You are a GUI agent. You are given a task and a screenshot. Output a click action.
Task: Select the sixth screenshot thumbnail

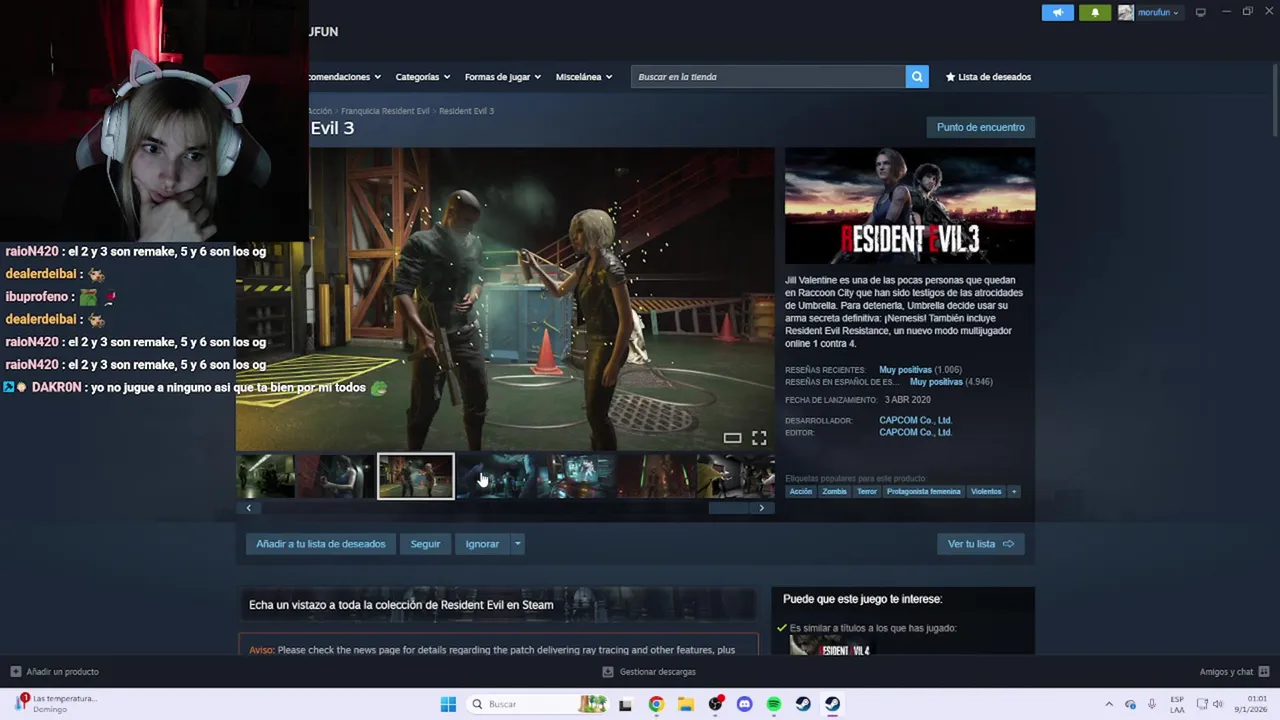coord(655,476)
